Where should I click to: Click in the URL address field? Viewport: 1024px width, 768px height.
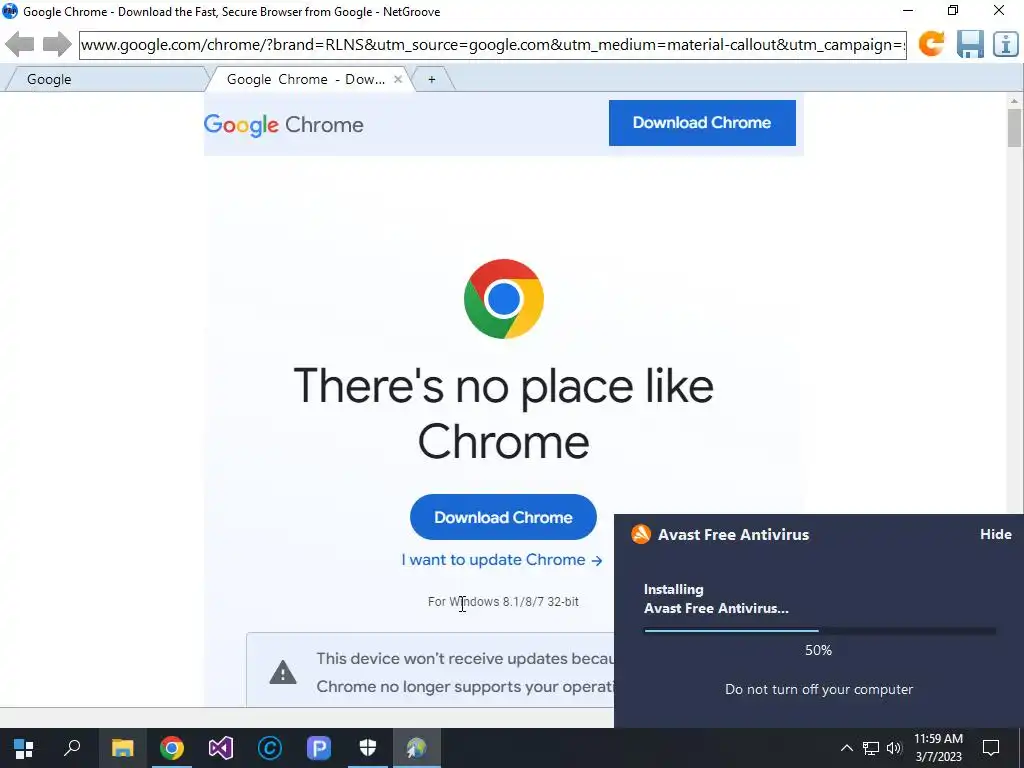492,45
